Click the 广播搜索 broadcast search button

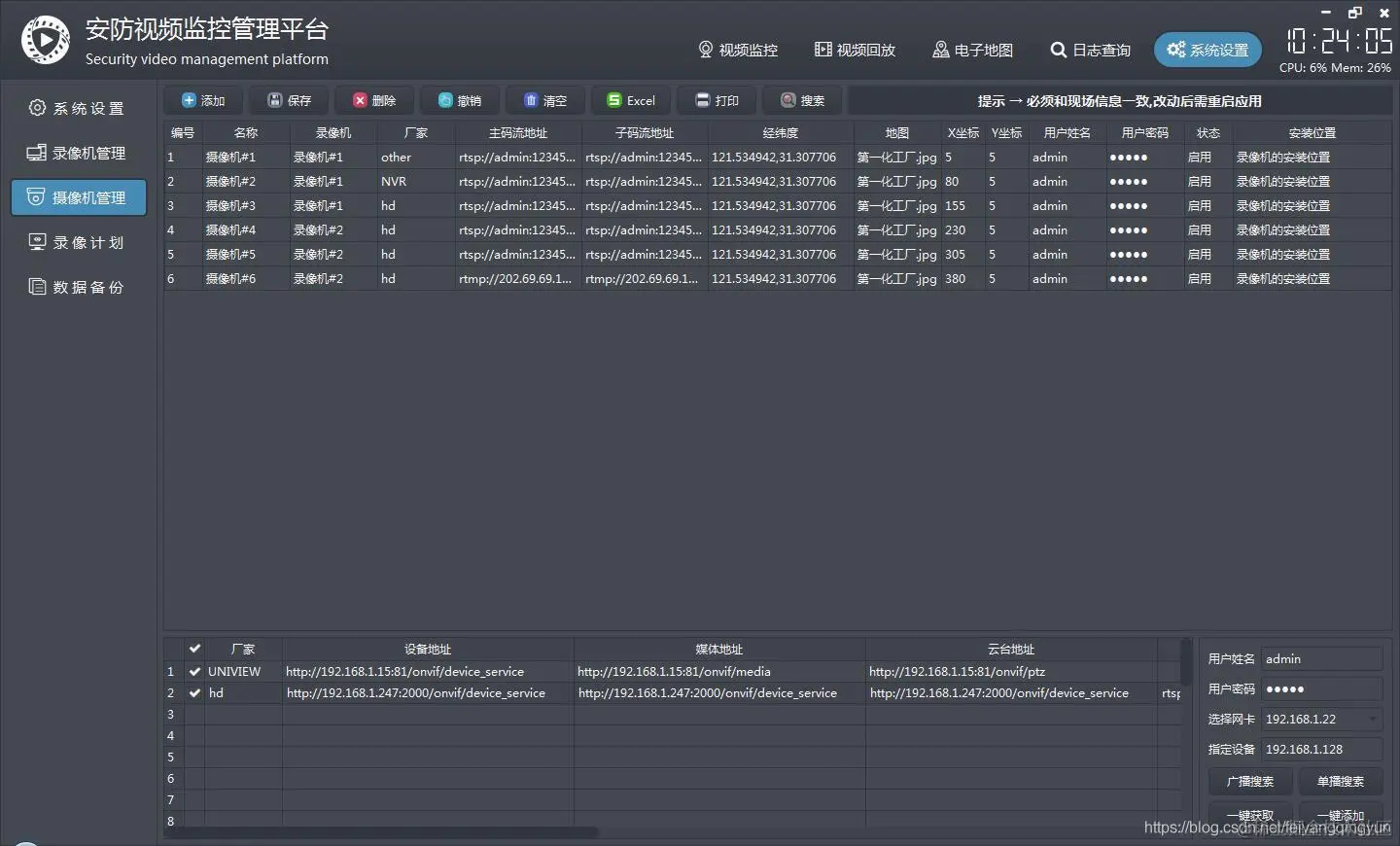(1250, 781)
